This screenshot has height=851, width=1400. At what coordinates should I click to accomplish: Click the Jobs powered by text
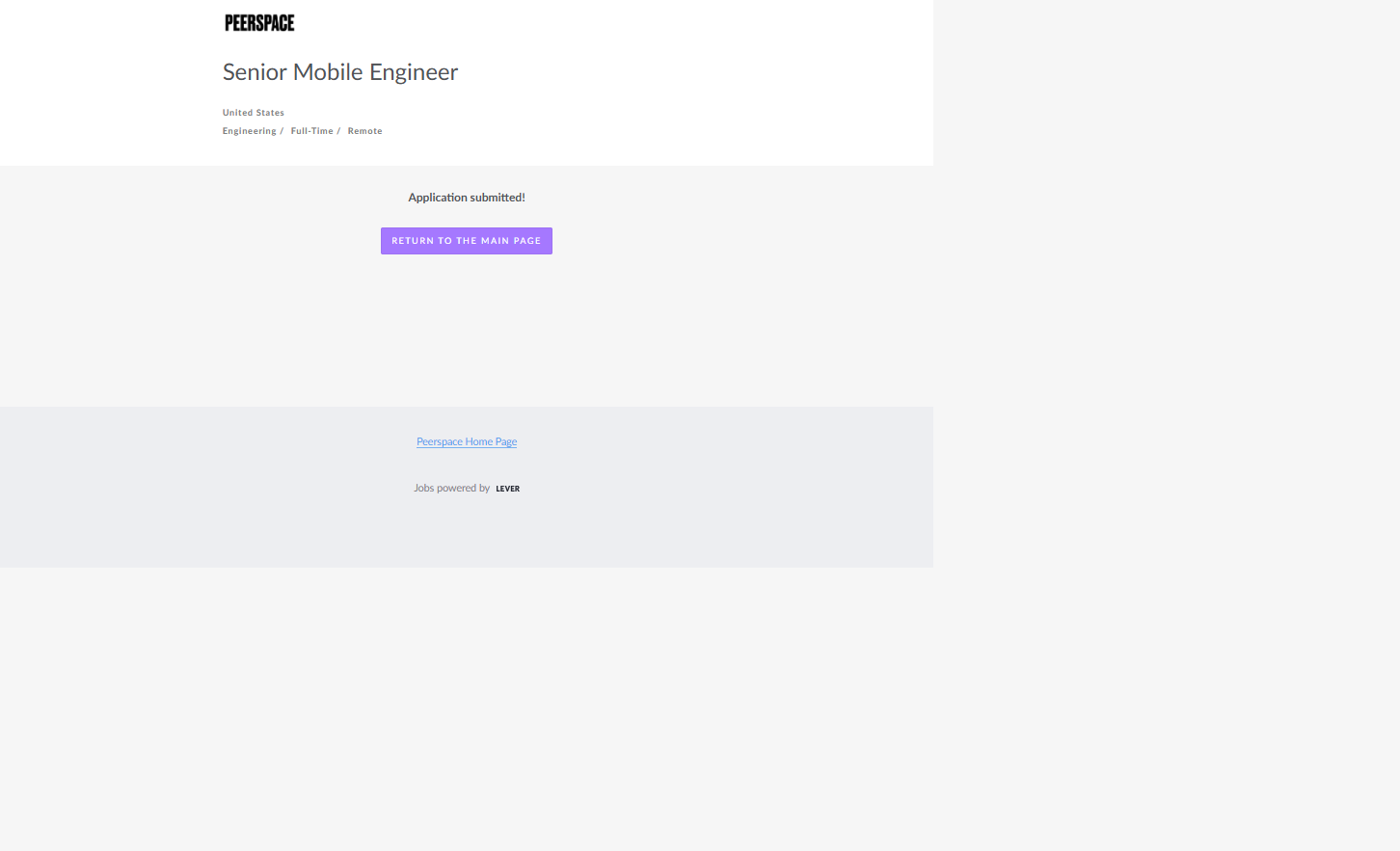(451, 489)
